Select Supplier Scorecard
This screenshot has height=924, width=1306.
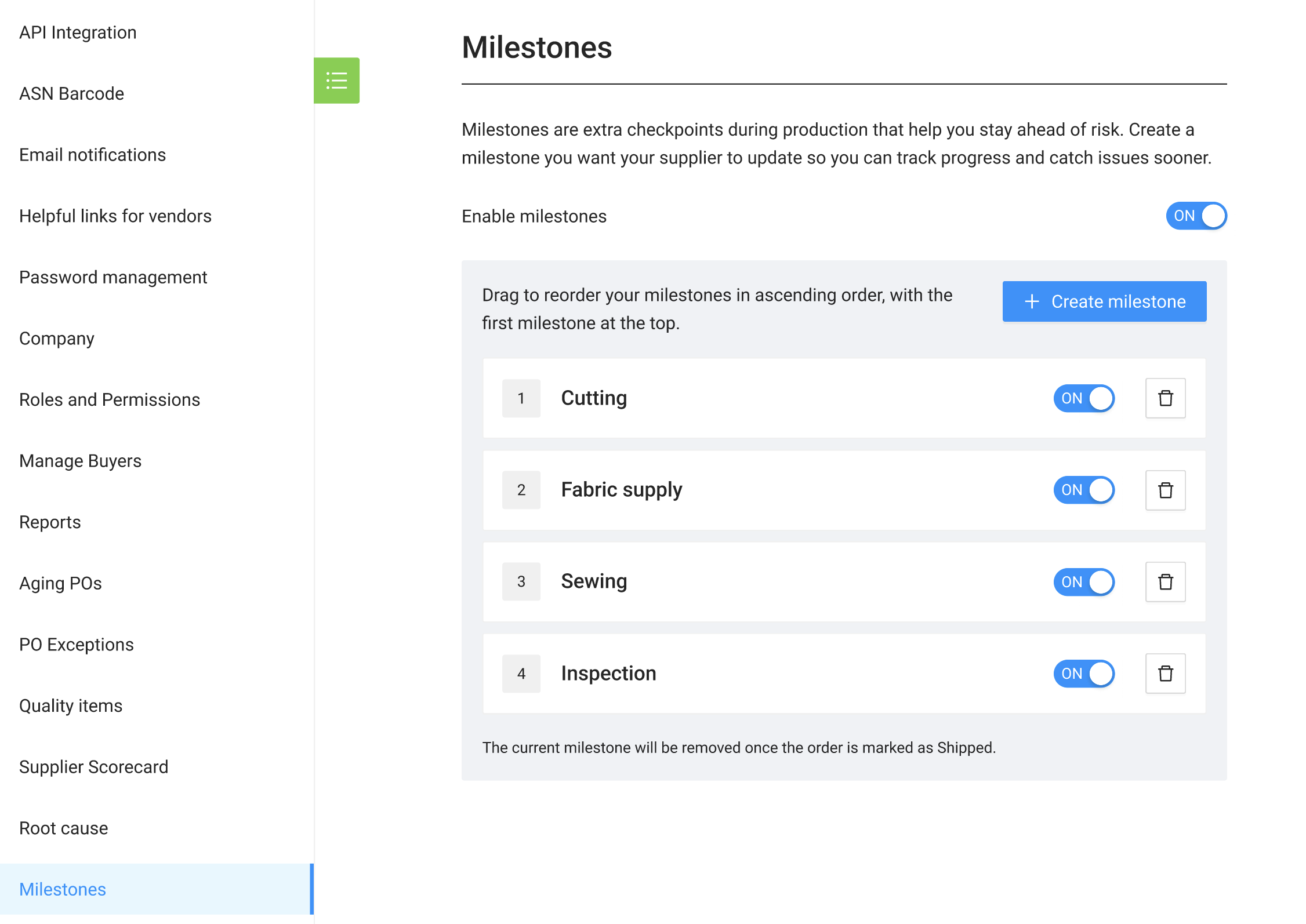point(94,767)
